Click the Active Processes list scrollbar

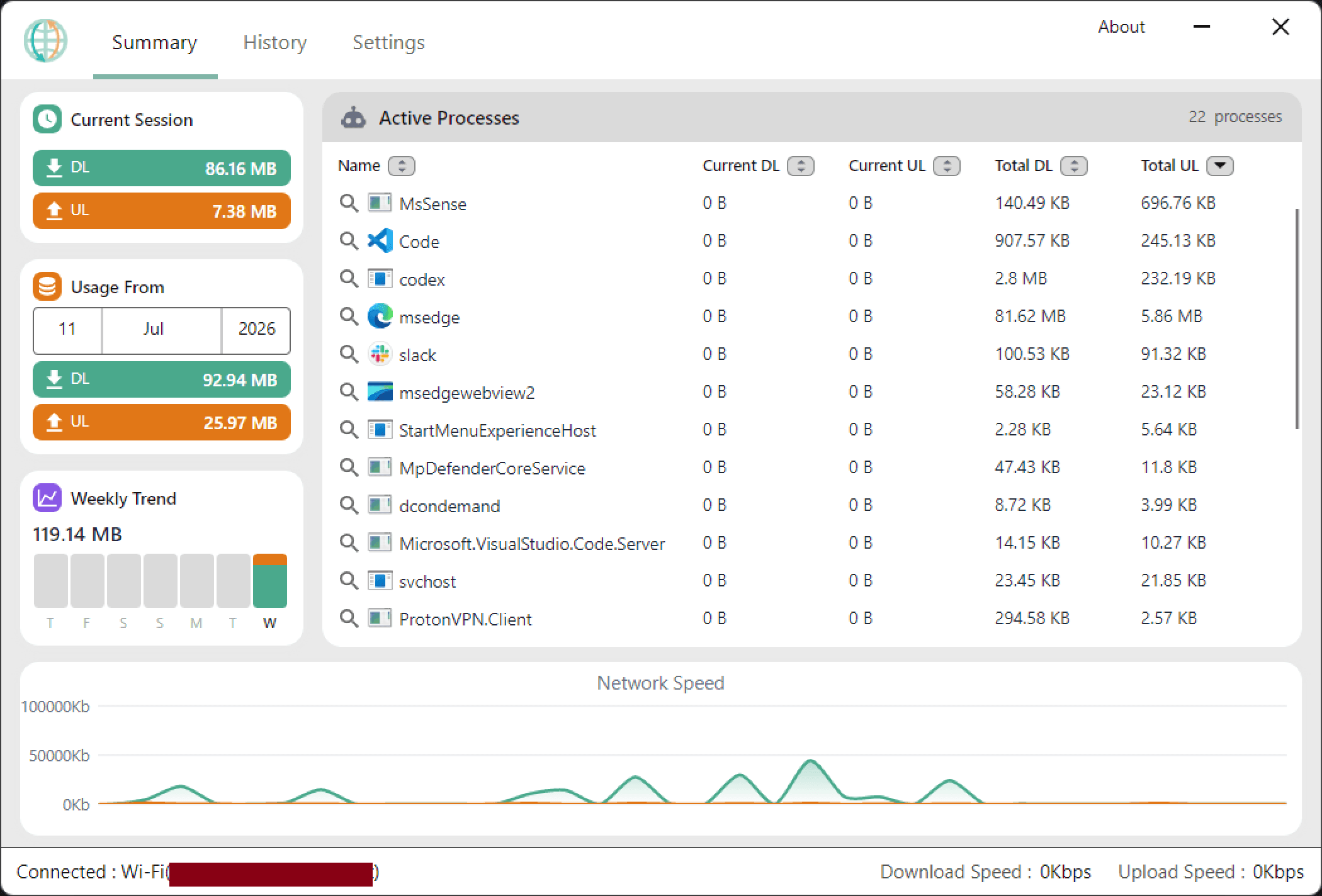pos(1297,319)
